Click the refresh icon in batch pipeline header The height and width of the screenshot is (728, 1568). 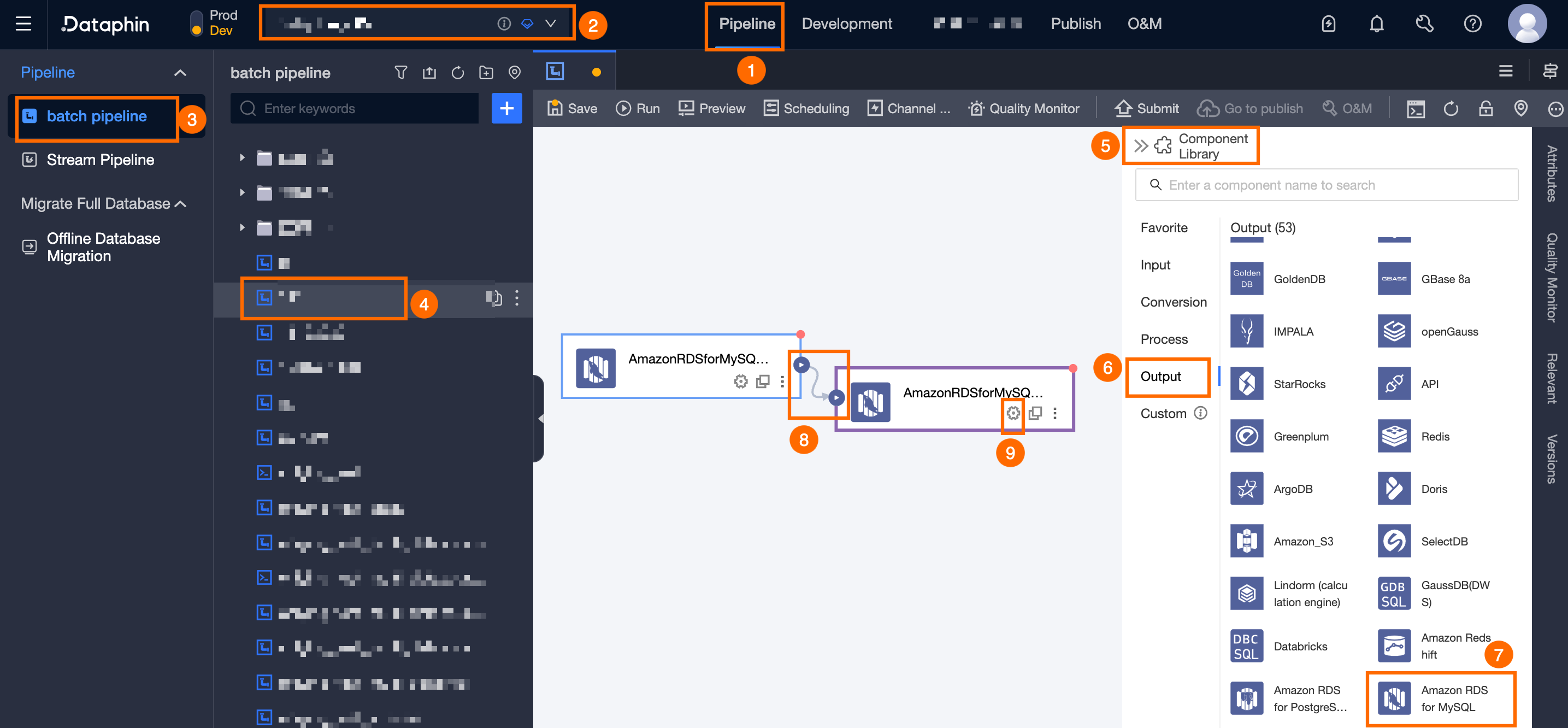click(x=457, y=73)
